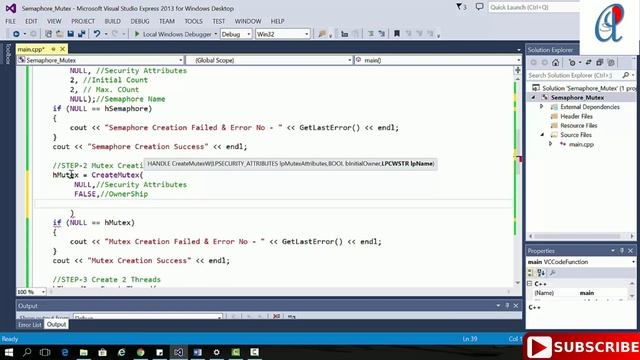Open the EDIT menu
The width and height of the screenshot is (640, 360).
pyautogui.click(x=31, y=21)
